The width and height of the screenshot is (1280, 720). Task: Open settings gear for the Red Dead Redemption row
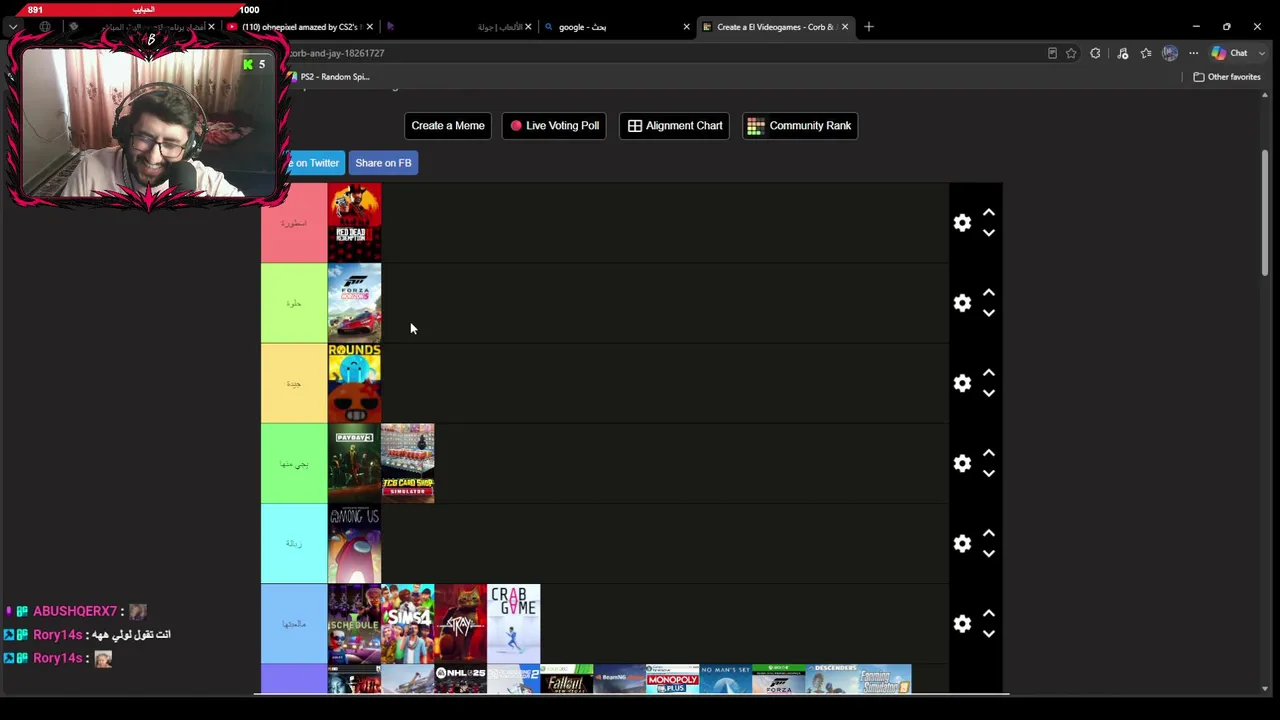(962, 223)
